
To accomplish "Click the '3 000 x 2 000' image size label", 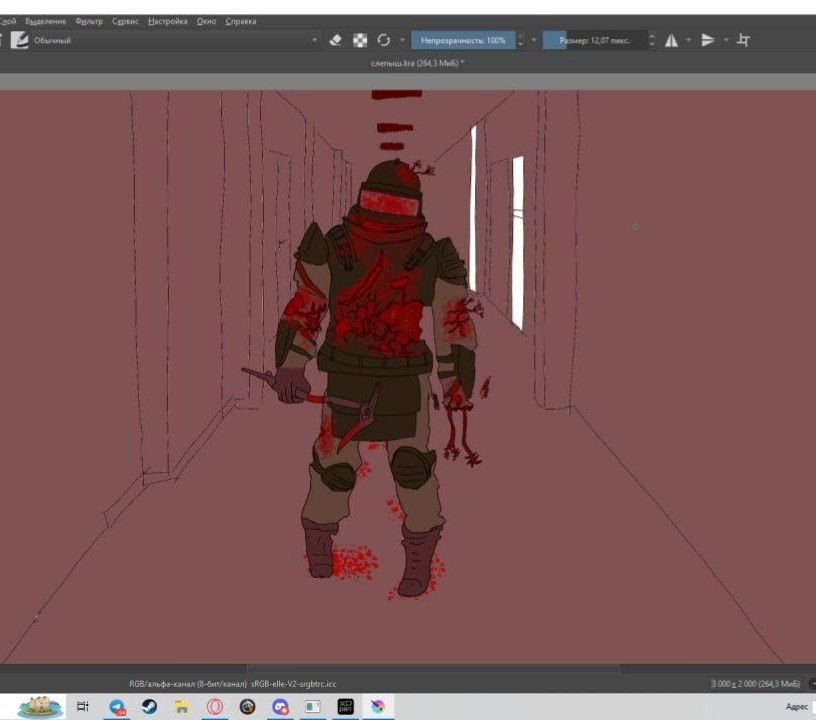I will (755, 683).
